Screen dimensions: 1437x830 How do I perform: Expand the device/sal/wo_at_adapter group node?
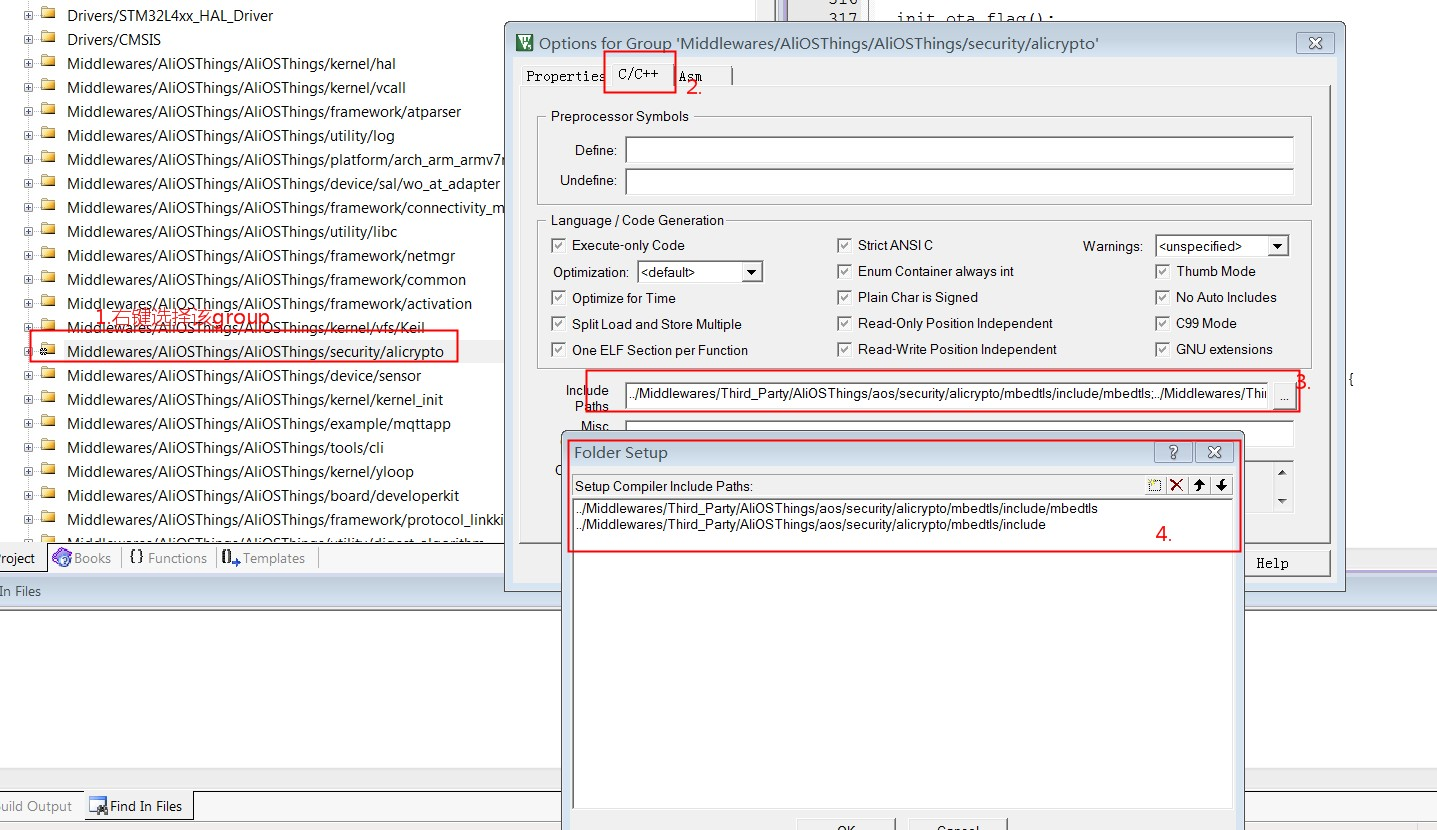pos(28,183)
